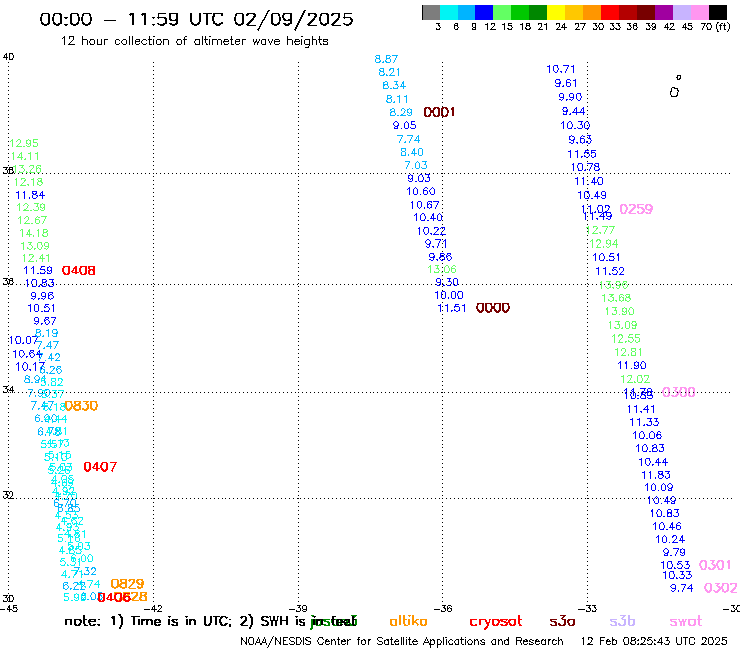The height and width of the screenshot is (650, 740).
Task: Click the cryosat time marker 0408
Action: coord(79,270)
